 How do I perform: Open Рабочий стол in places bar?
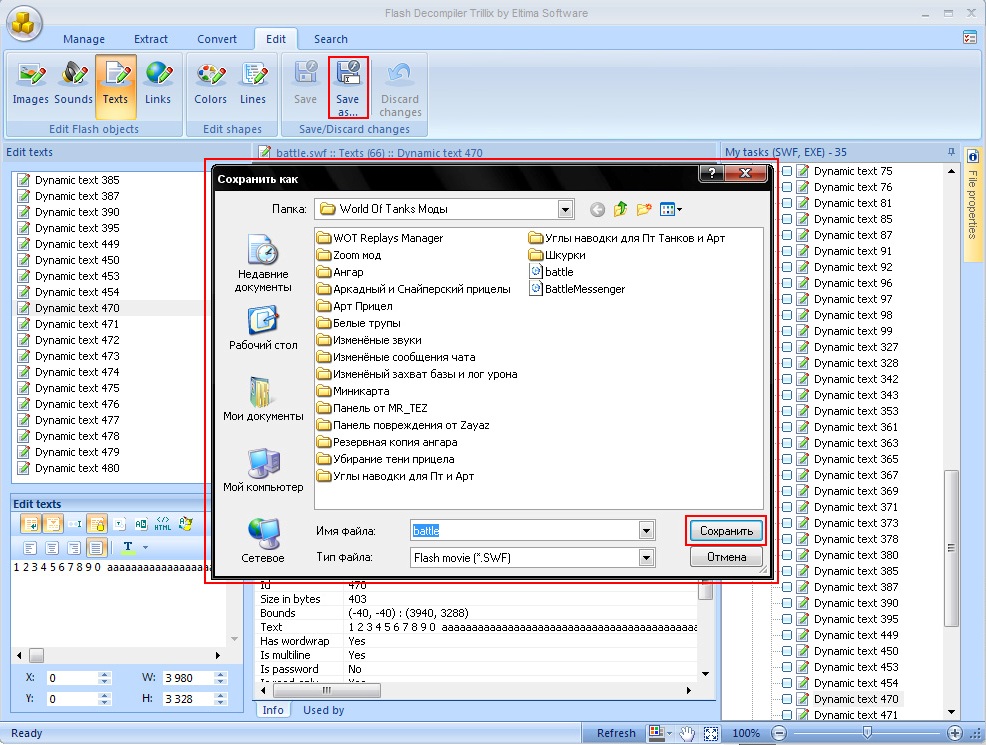tap(263, 328)
